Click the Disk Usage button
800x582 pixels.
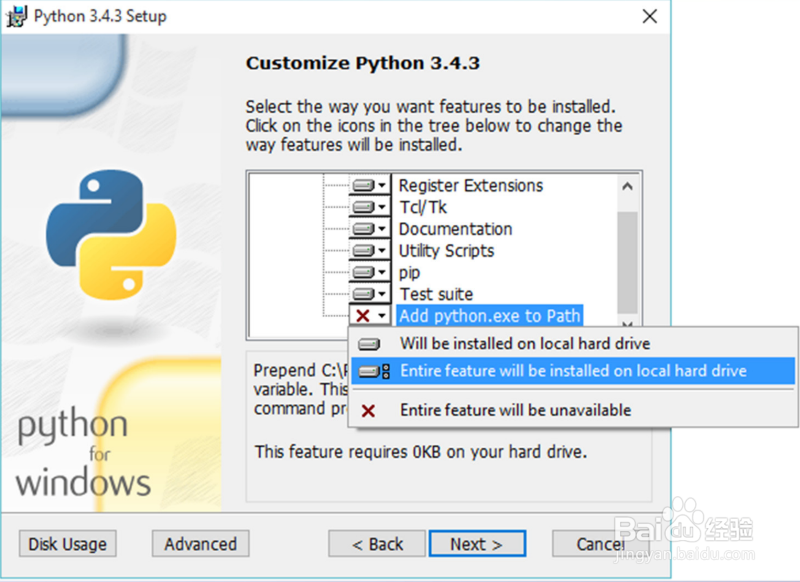[x=68, y=544]
